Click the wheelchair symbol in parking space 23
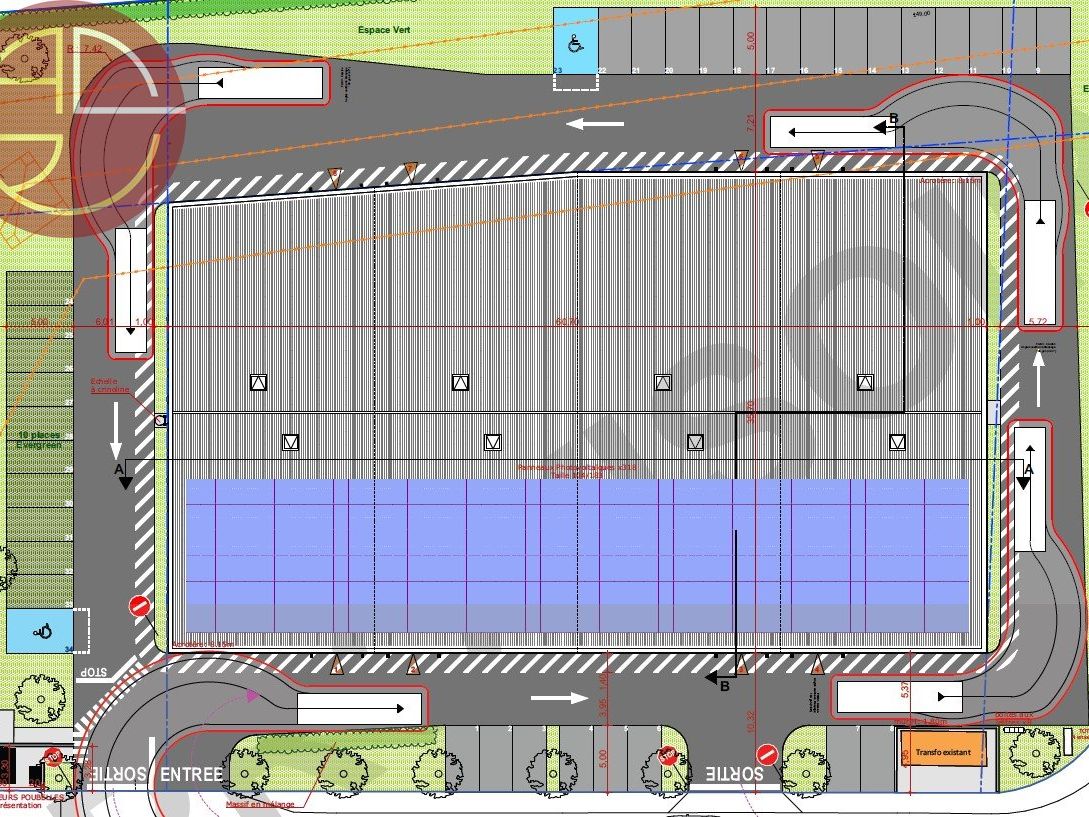The height and width of the screenshot is (817, 1089). 575,44
